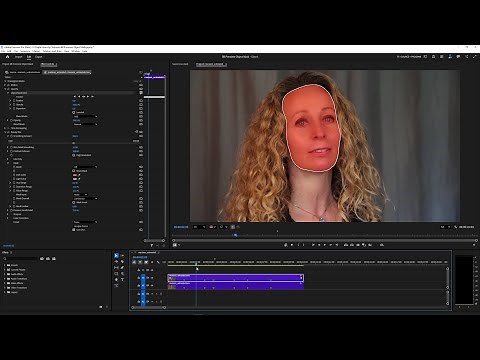Screen dimensions: 480x360
Task: Click the Analyze Frame button
Action: (81, 226)
